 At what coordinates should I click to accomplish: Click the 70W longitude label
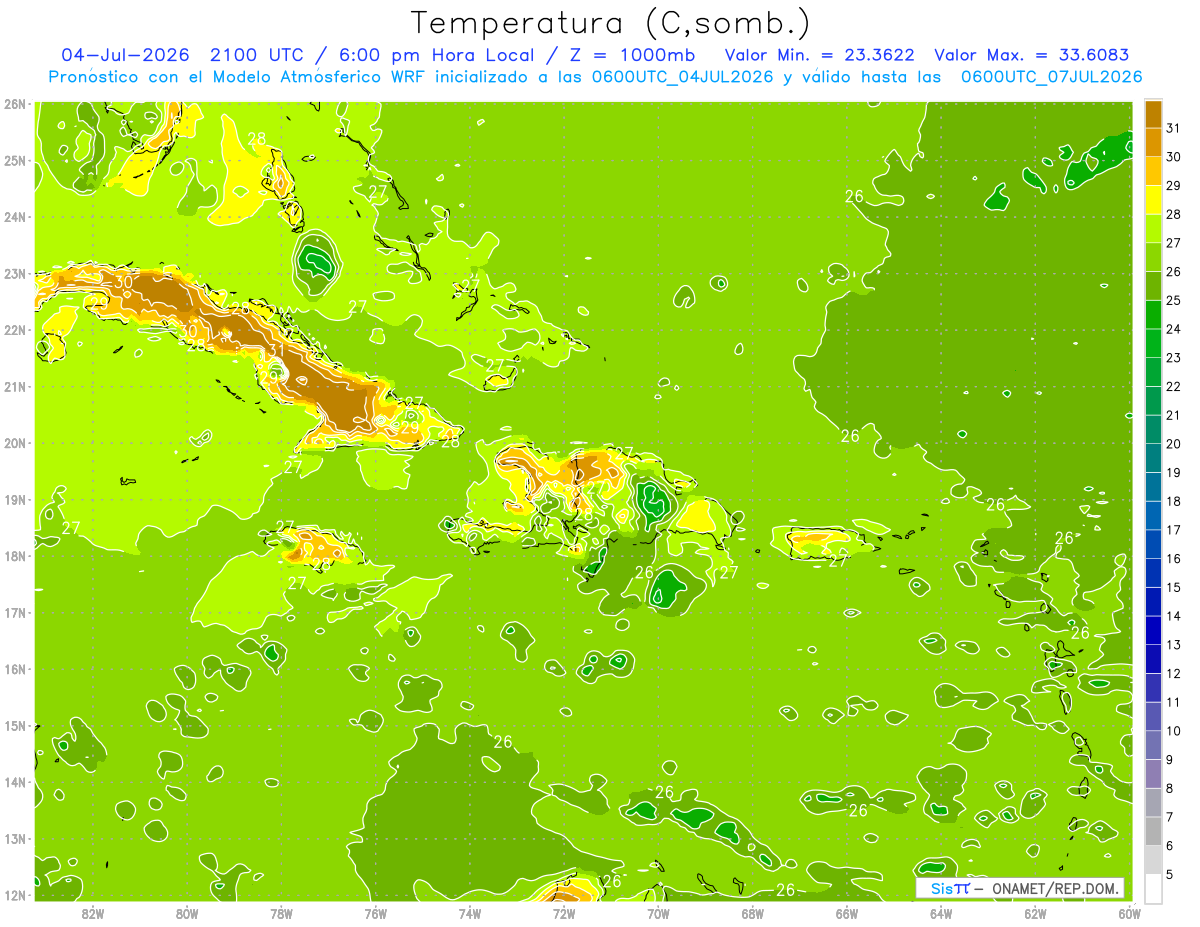tap(658, 913)
